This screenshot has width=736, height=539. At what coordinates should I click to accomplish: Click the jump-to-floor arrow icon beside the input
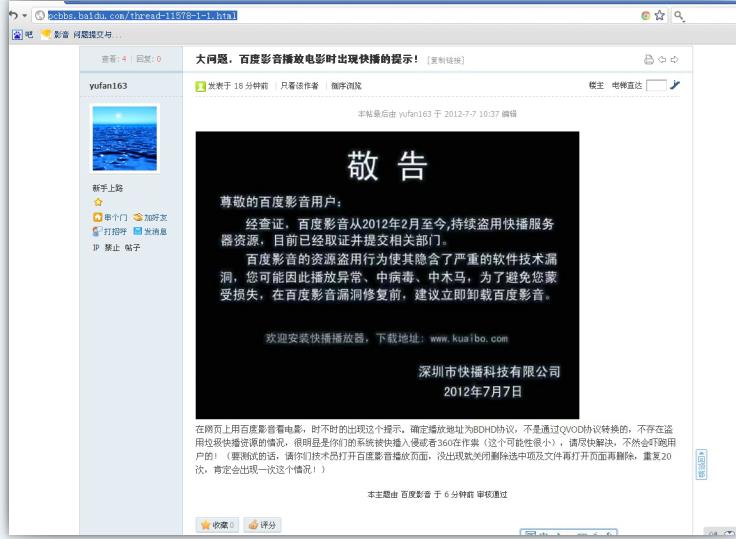(675, 85)
